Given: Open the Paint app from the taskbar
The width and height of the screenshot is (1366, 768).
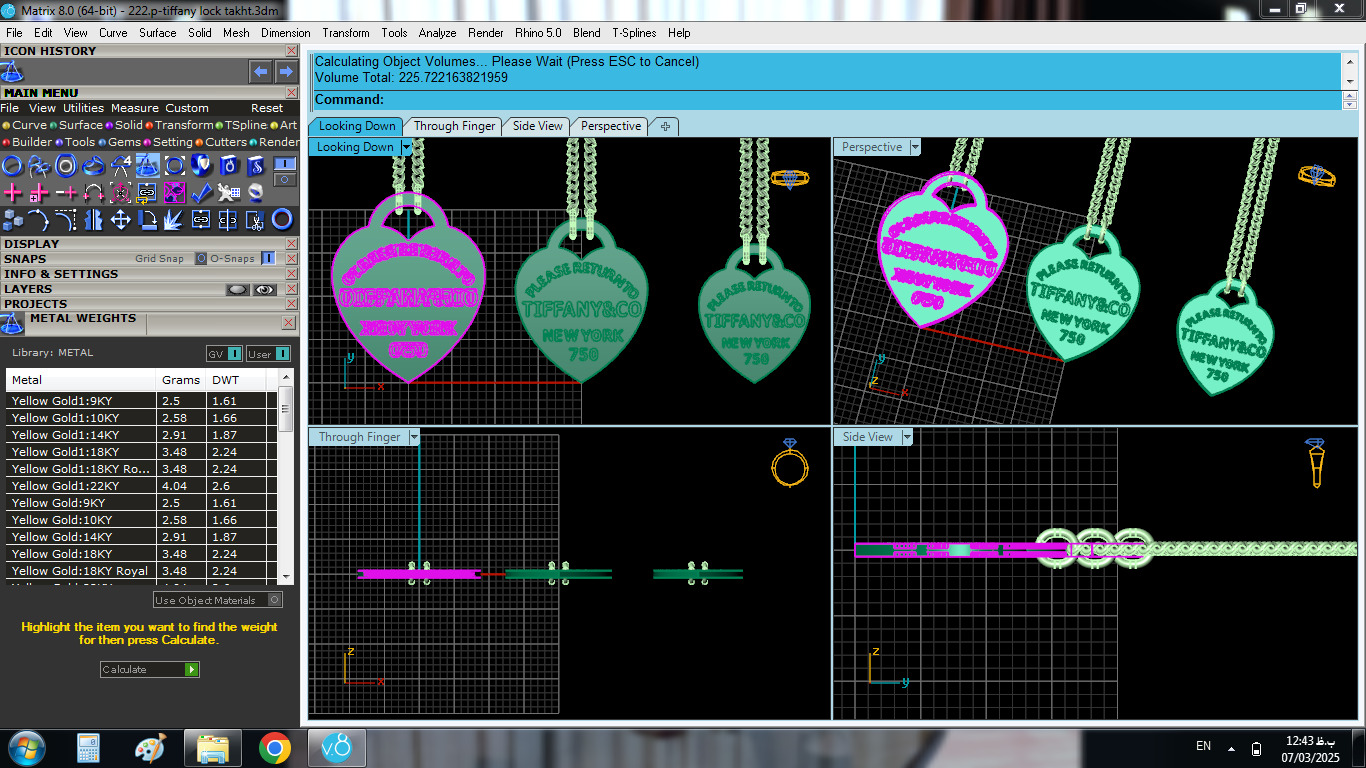Looking at the screenshot, I should pyautogui.click(x=150, y=748).
